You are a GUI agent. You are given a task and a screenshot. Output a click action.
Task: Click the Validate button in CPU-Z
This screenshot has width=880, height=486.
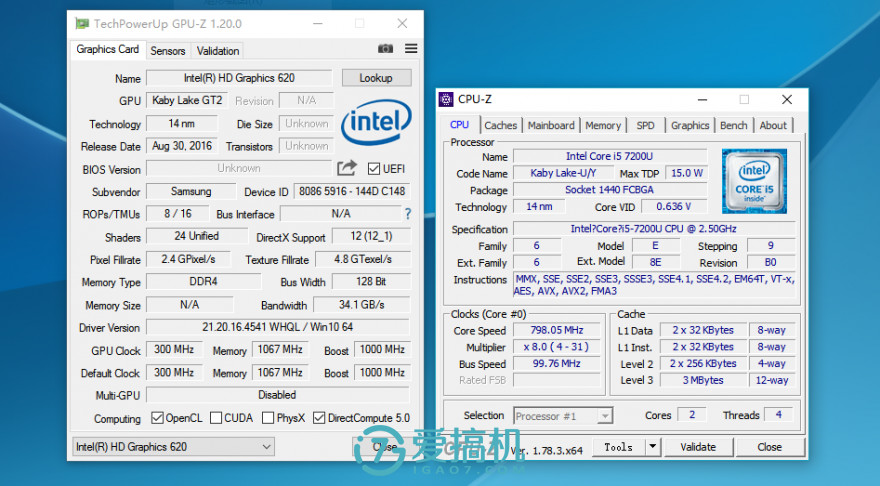pos(698,447)
